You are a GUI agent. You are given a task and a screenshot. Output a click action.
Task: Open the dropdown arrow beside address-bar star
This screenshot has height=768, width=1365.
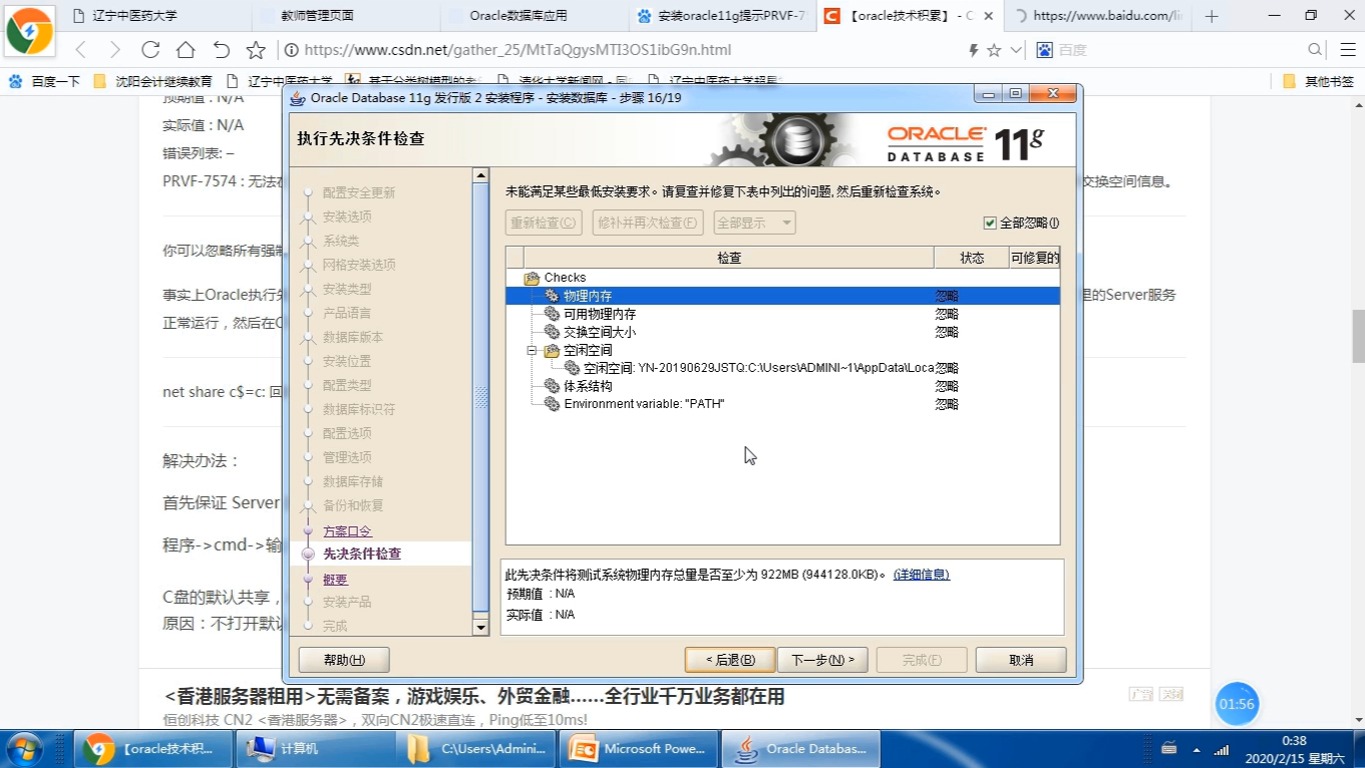pos(1016,50)
